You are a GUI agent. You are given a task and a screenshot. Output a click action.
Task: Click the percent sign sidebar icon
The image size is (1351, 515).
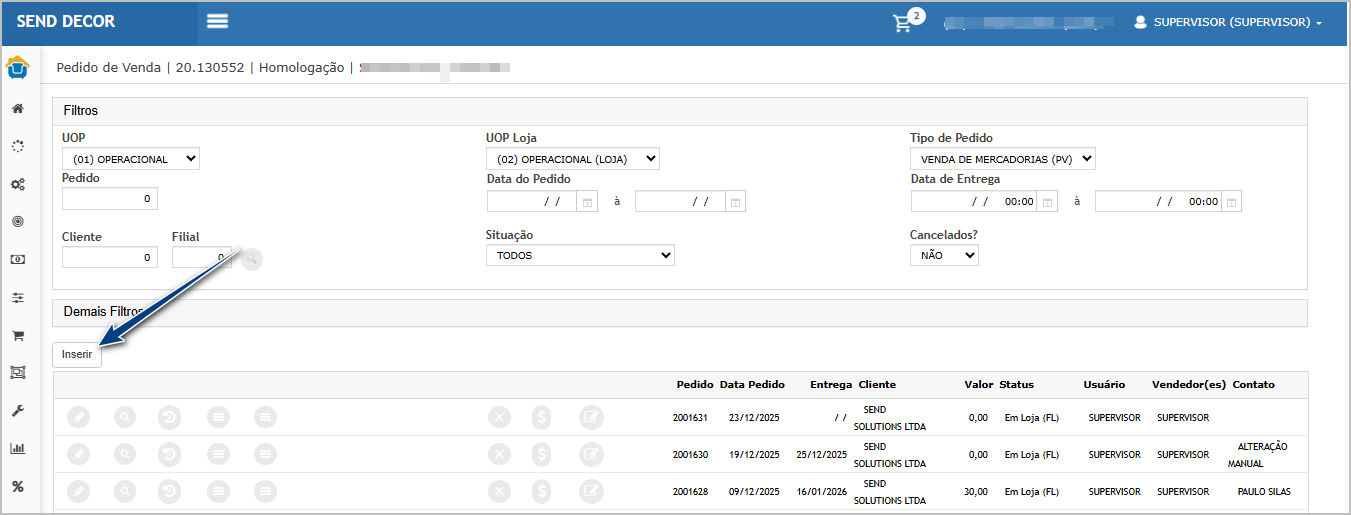18,487
